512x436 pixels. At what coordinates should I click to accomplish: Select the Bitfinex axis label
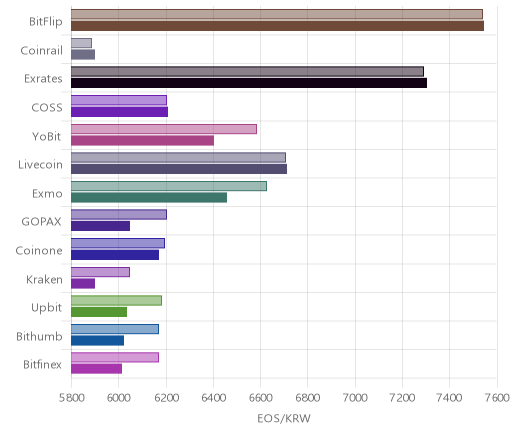[x=42, y=365]
